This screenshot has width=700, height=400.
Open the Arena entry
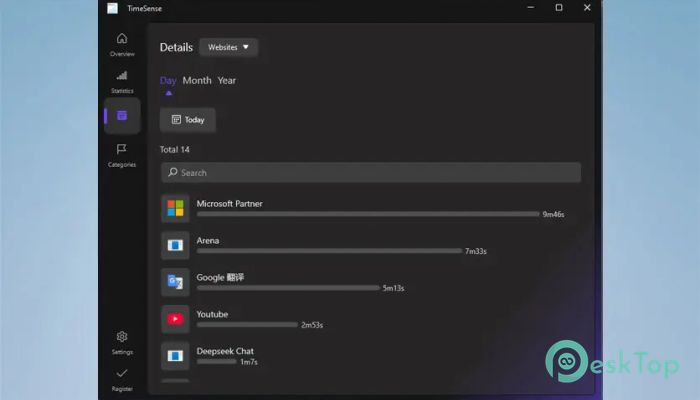pyautogui.click(x=371, y=246)
